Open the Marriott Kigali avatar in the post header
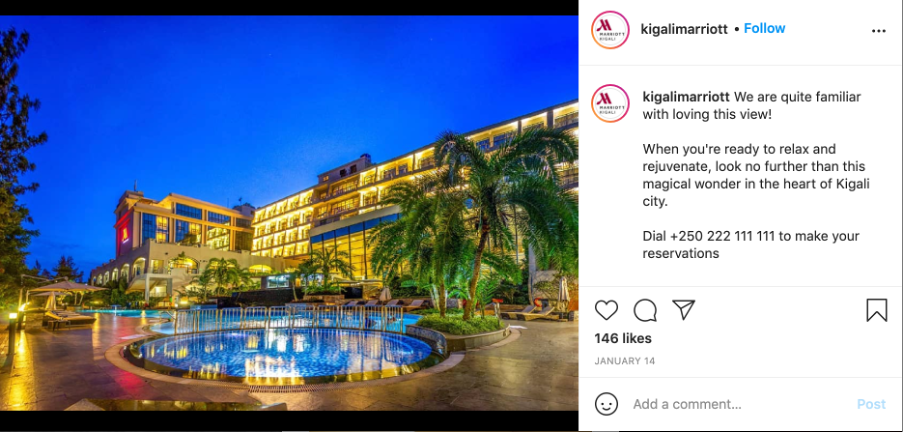 point(610,30)
